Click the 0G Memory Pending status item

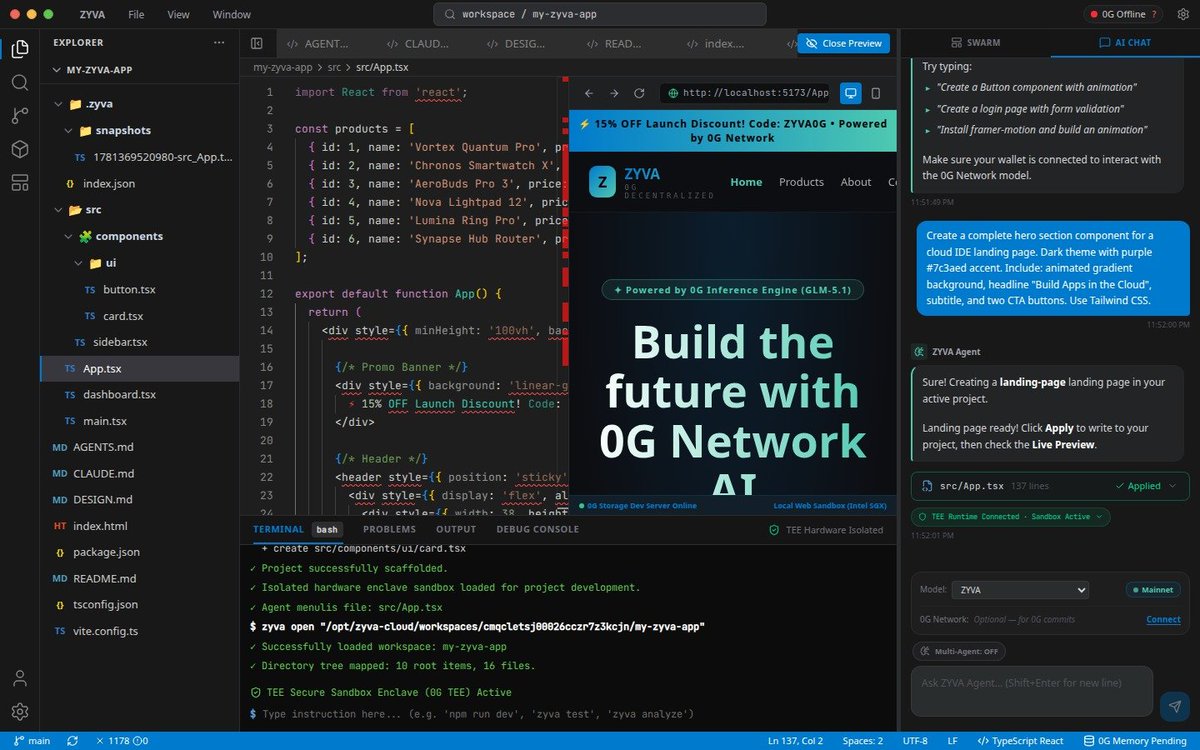(x=1133, y=741)
